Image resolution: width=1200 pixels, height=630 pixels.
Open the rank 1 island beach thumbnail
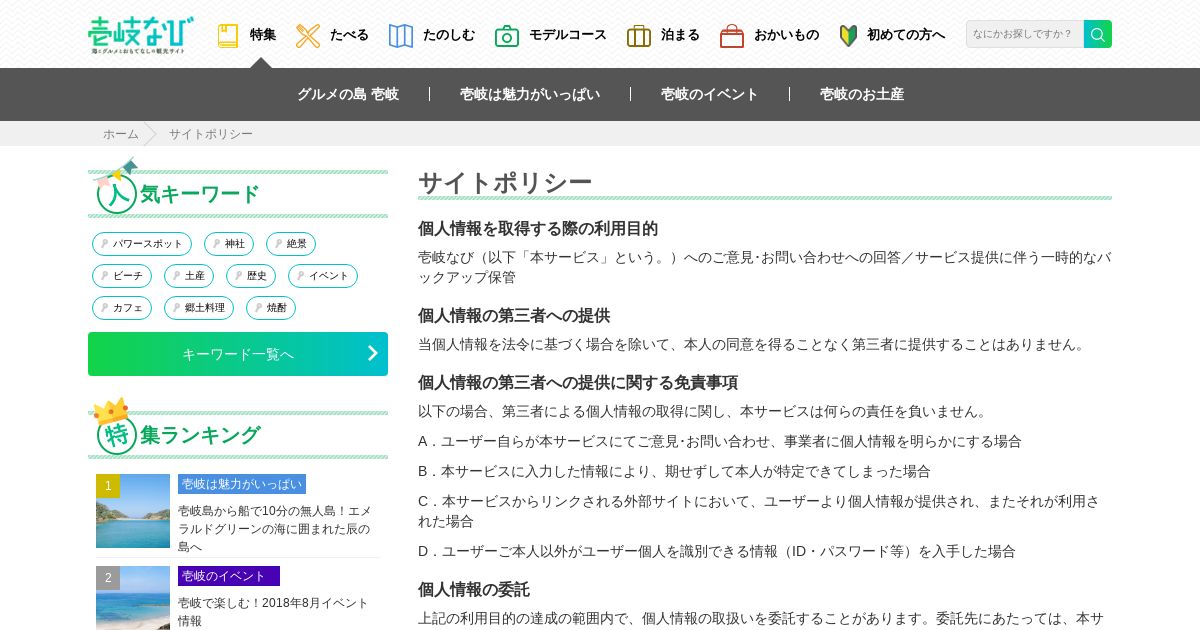point(133,511)
